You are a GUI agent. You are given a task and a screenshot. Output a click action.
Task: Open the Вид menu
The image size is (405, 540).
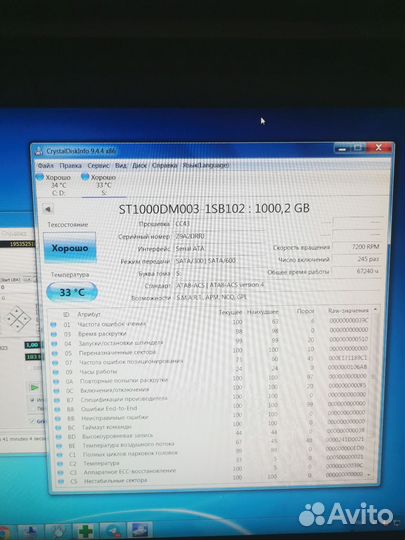(x=121, y=166)
